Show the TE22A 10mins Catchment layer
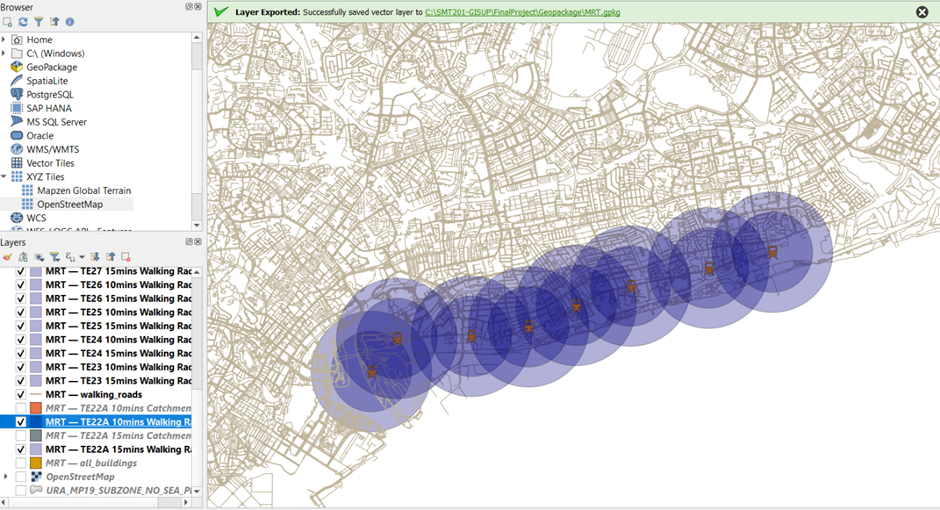 (x=21, y=408)
